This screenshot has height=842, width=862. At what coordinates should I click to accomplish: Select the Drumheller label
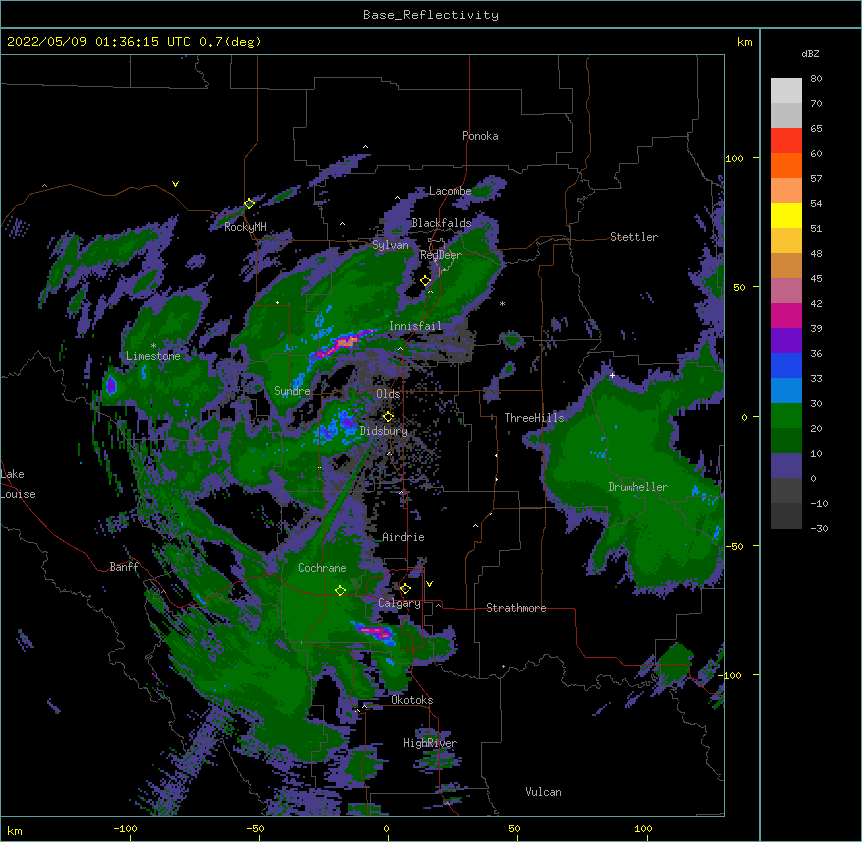pyautogui.click(x=638, y=487)
